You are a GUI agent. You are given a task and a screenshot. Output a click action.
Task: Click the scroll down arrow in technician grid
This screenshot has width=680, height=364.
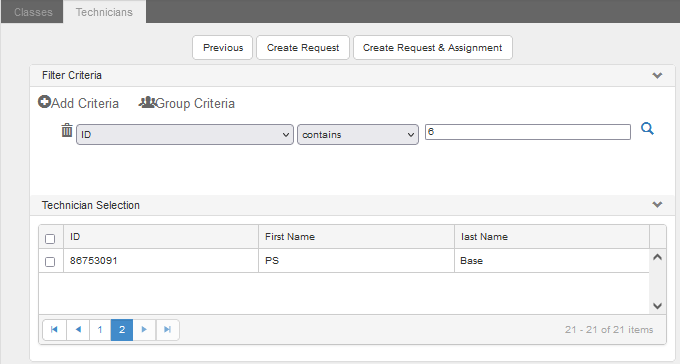point(657,306)
